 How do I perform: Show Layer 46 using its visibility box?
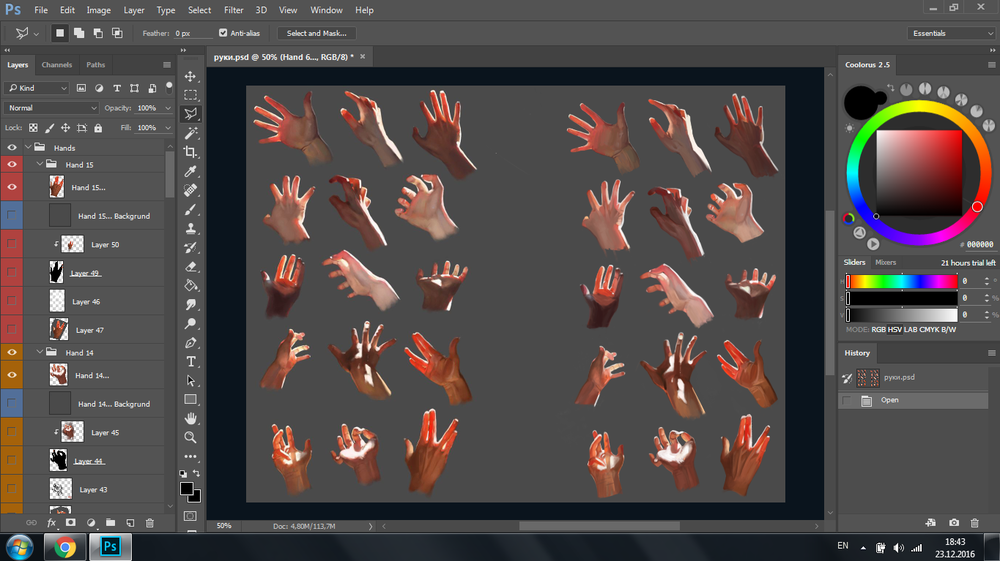coord(13,301)
